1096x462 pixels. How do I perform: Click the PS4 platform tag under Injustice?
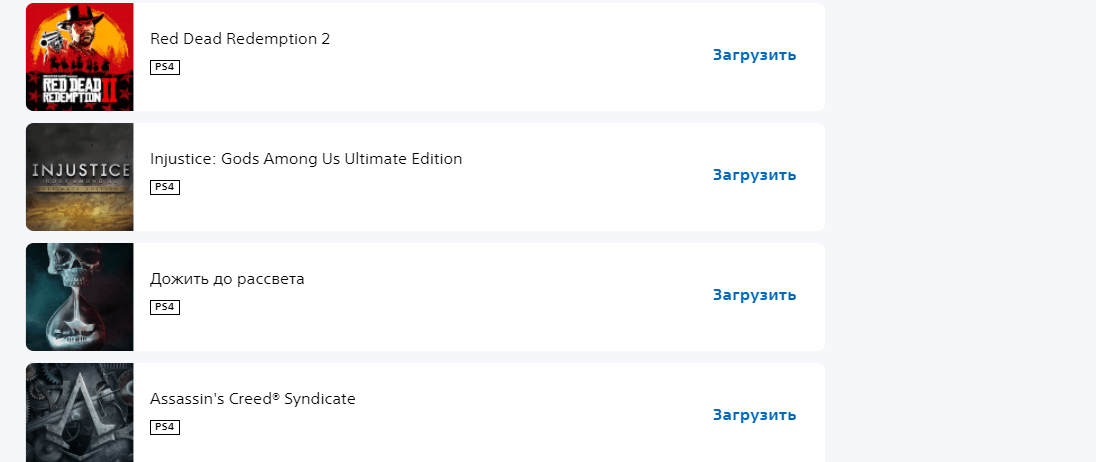click(165, 187)
